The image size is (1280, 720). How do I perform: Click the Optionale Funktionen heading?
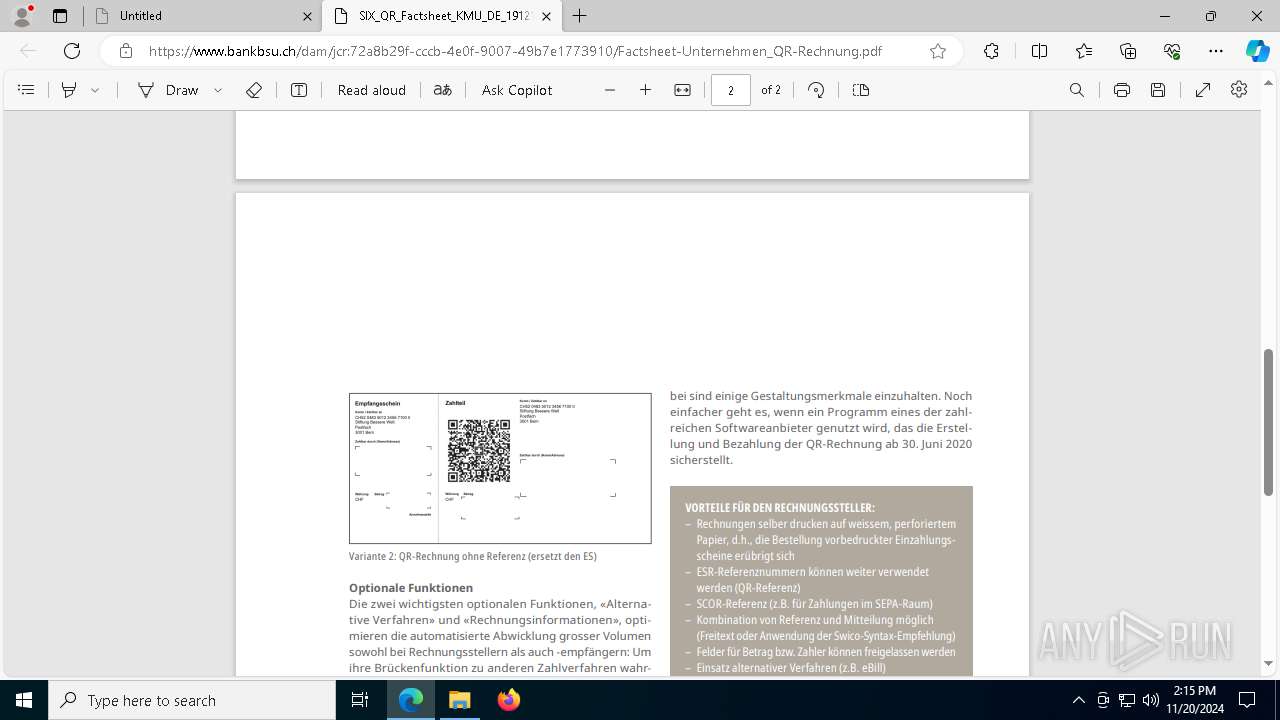click(x=411, y=588)
